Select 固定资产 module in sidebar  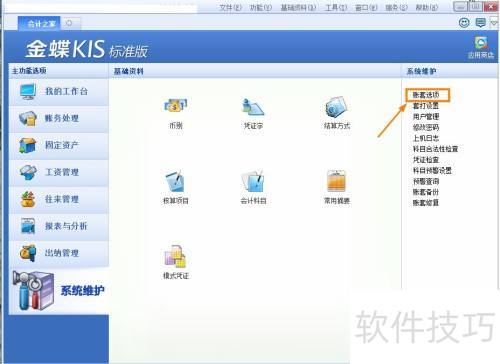59,146
